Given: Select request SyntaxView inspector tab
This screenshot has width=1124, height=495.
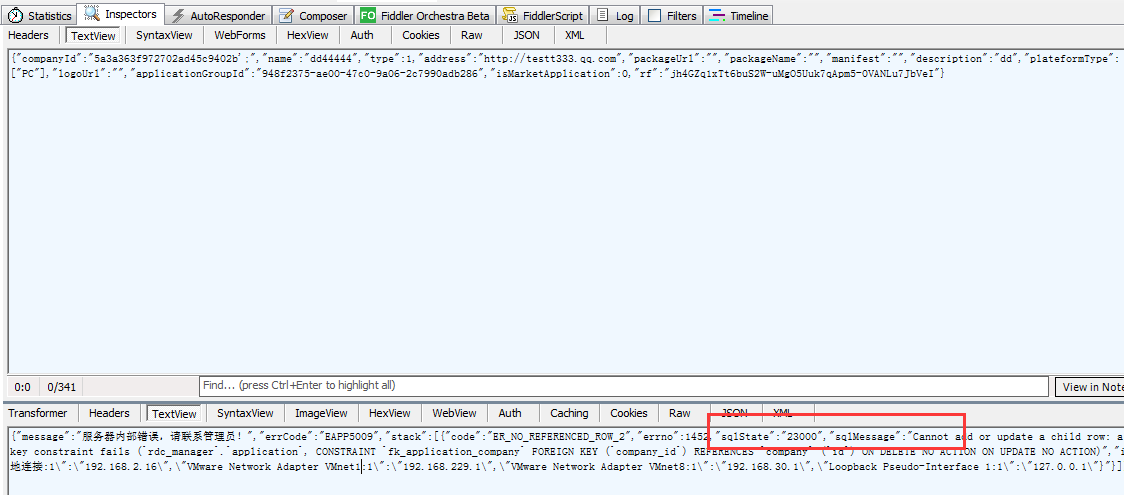Looking at the screenshot, I should click(x=164, y=35).
